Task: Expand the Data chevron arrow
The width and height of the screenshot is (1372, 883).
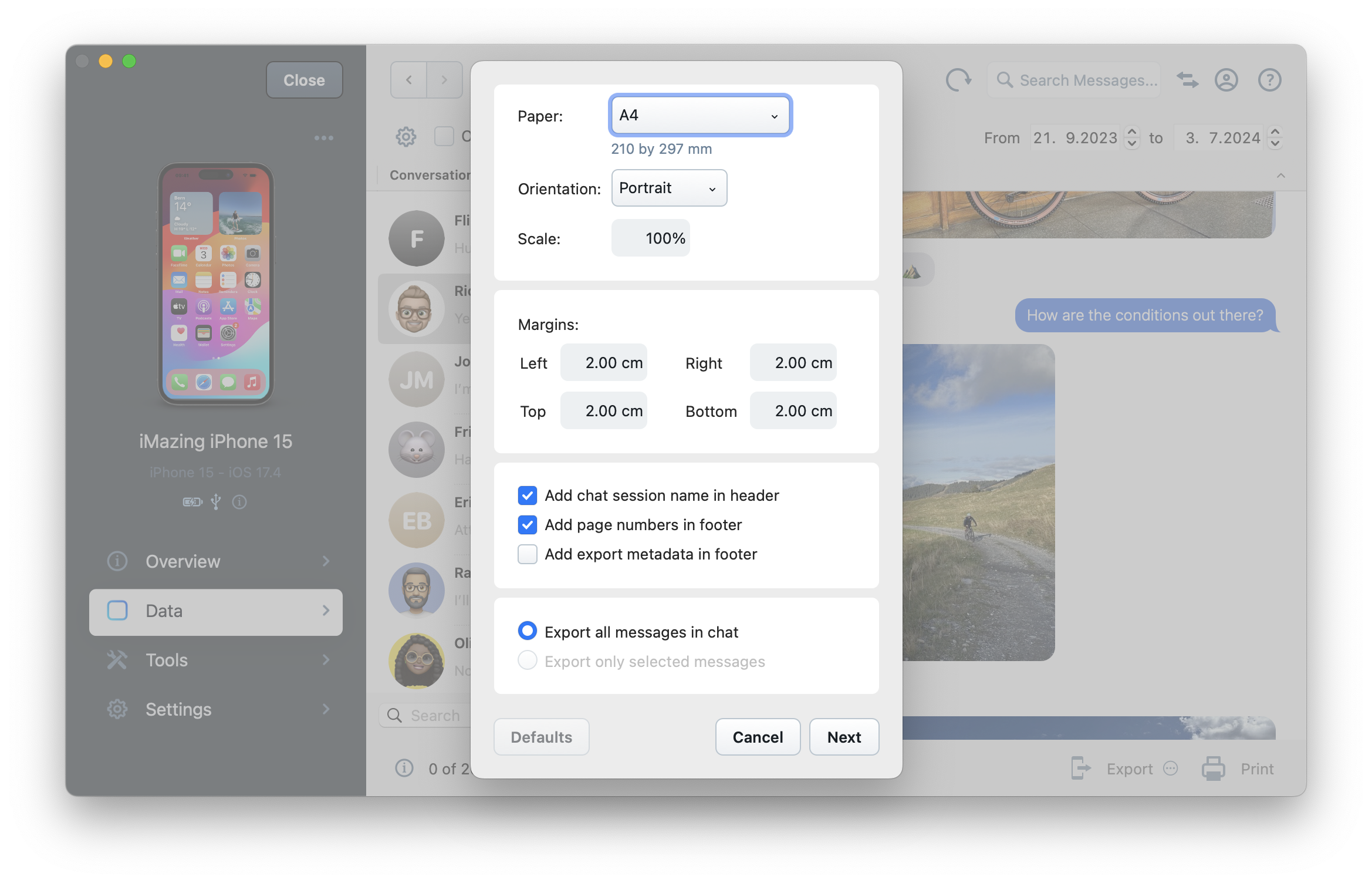Action: coord(326,611)
